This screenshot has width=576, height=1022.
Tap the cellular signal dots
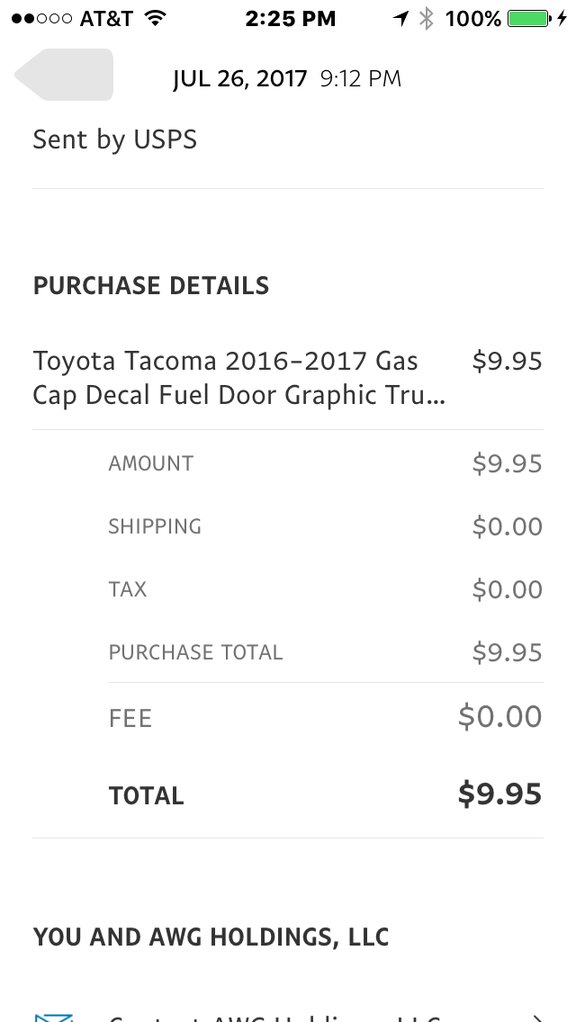point(42,18)
